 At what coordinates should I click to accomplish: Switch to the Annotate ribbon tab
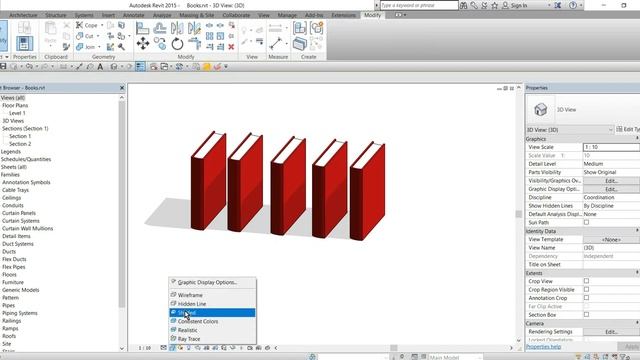tap(133, 15)
